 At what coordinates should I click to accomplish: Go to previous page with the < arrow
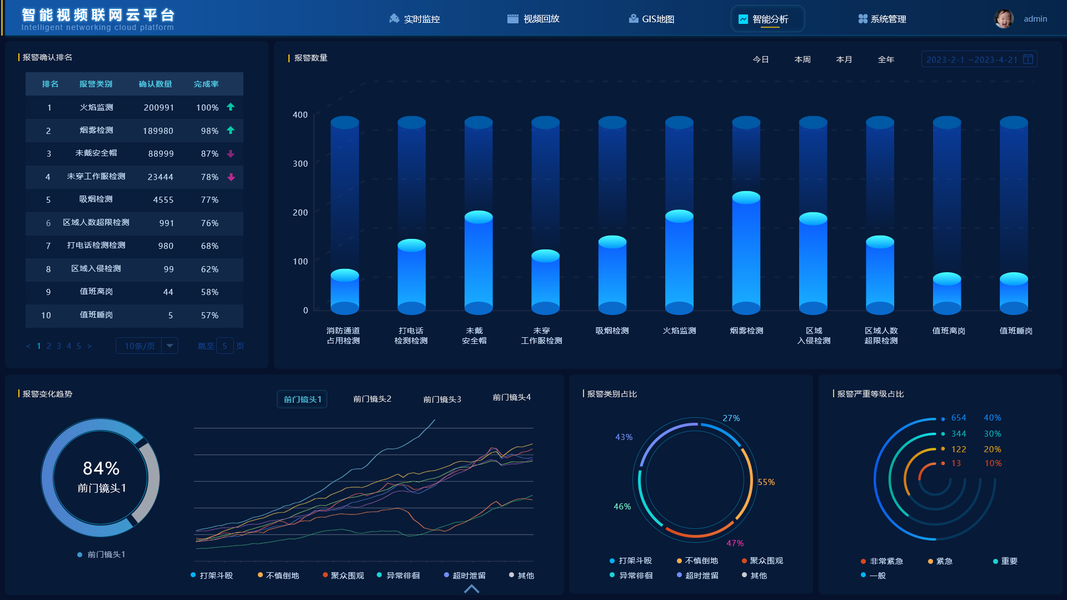tap(28, 346)
